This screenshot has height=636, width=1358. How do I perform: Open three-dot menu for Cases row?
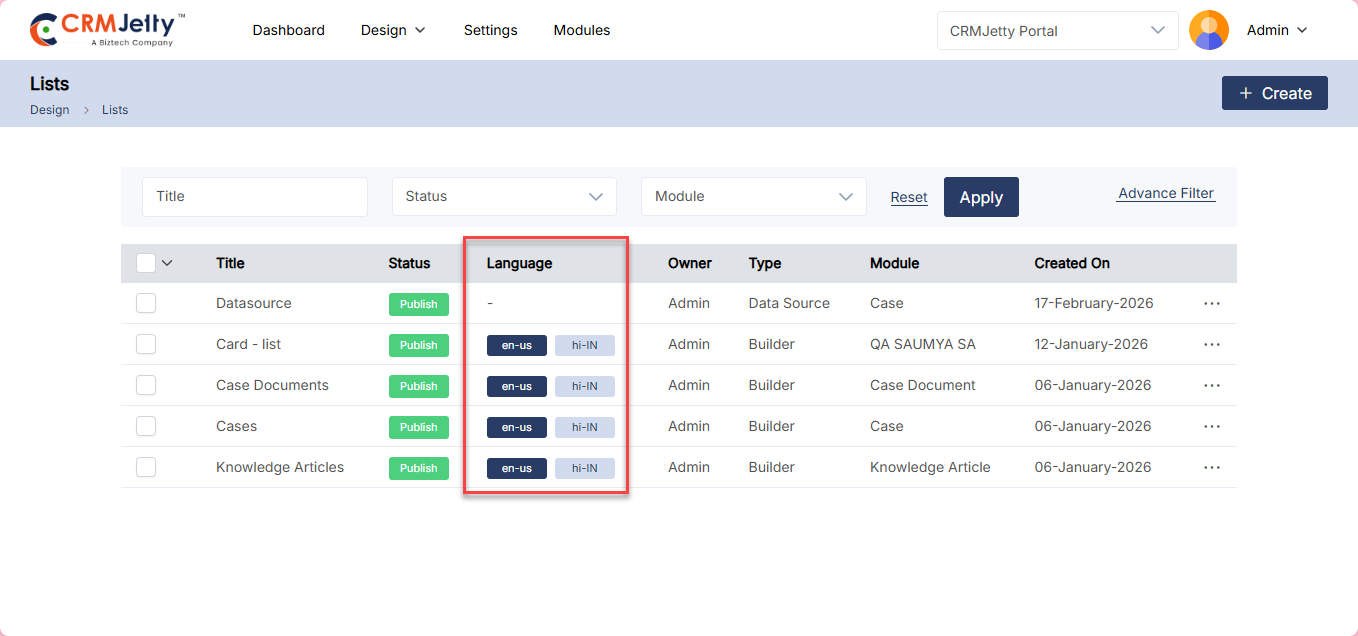point(1212,426)
